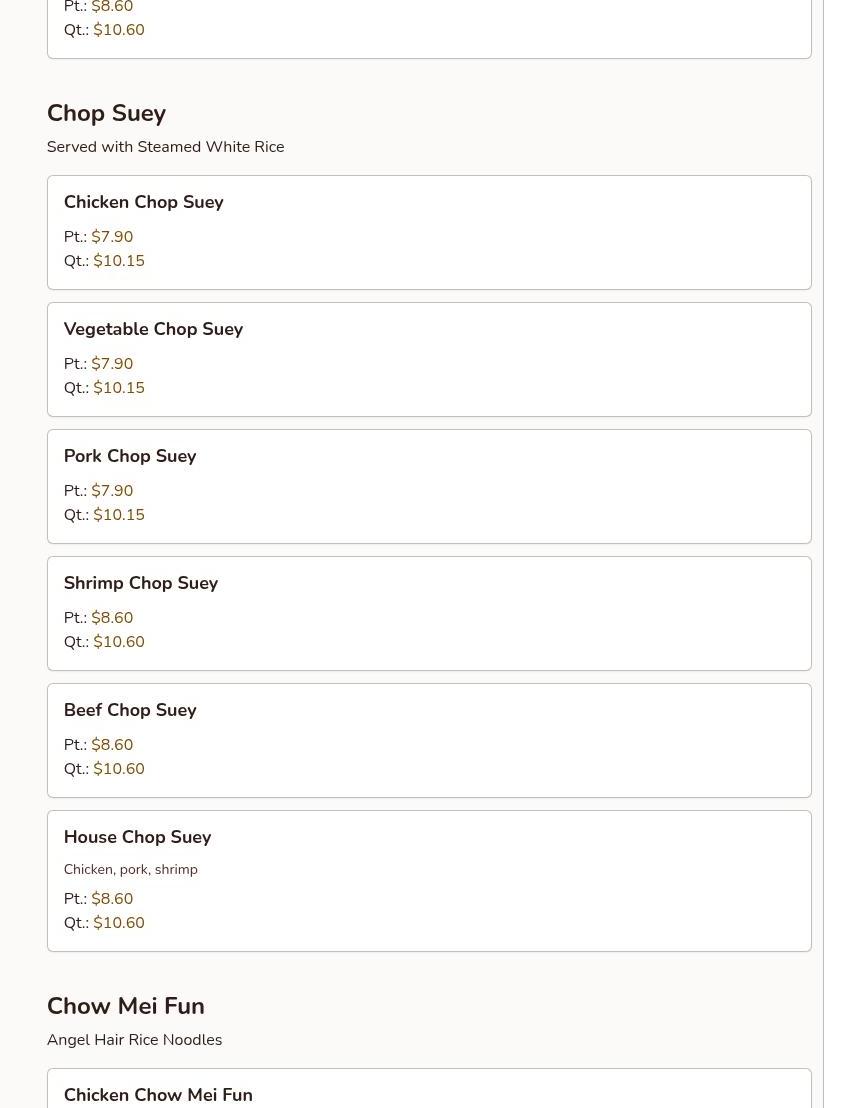Click the Chow Mei Fun section heading
Image resolution: width=844 pixels, height=1108 pixels.
tap(126, 1006)
